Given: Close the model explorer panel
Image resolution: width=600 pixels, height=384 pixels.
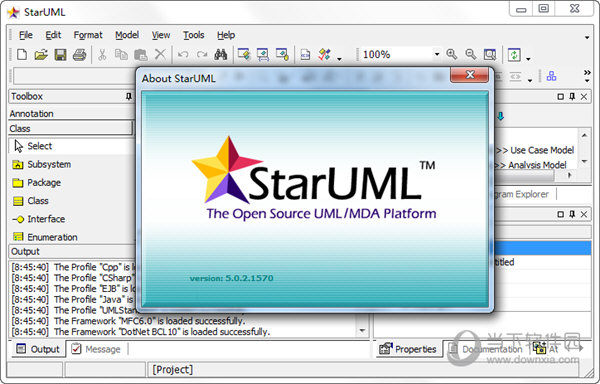Looking at the screenshot, I should click(584, 96).
